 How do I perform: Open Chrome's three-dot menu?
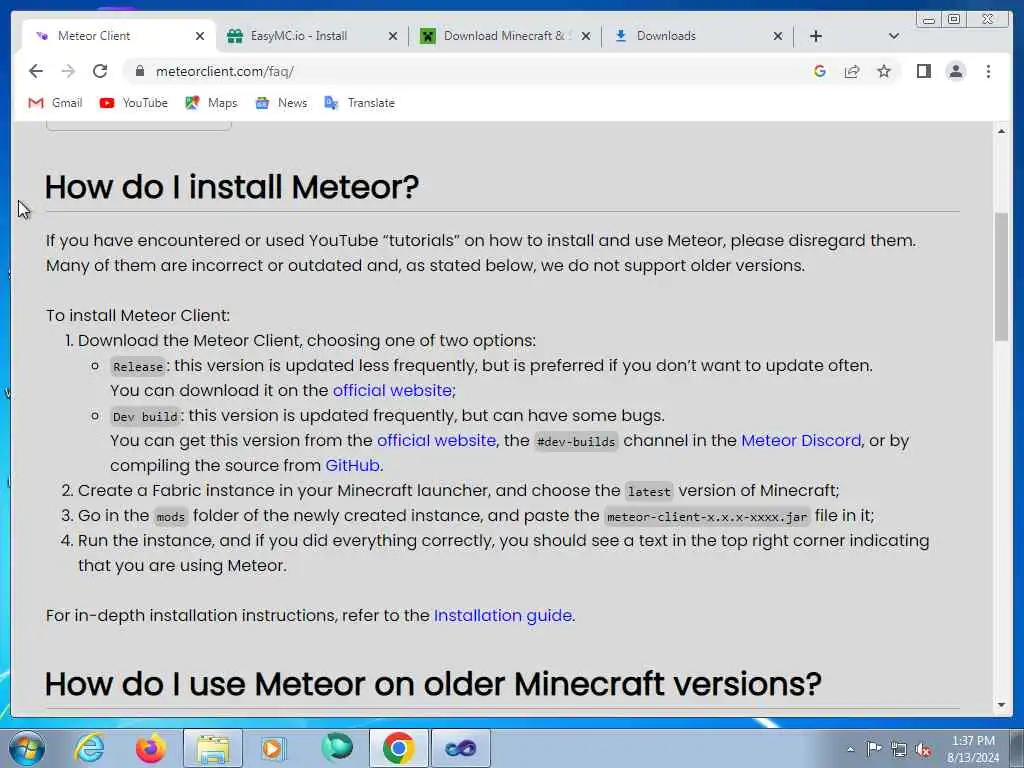click(988, 71)
